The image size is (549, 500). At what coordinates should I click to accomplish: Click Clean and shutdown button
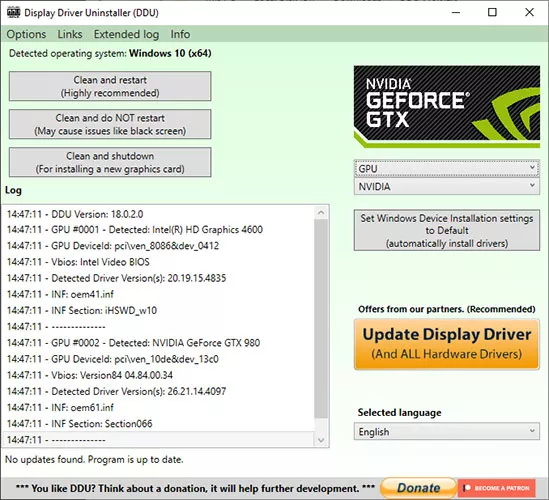110,162
